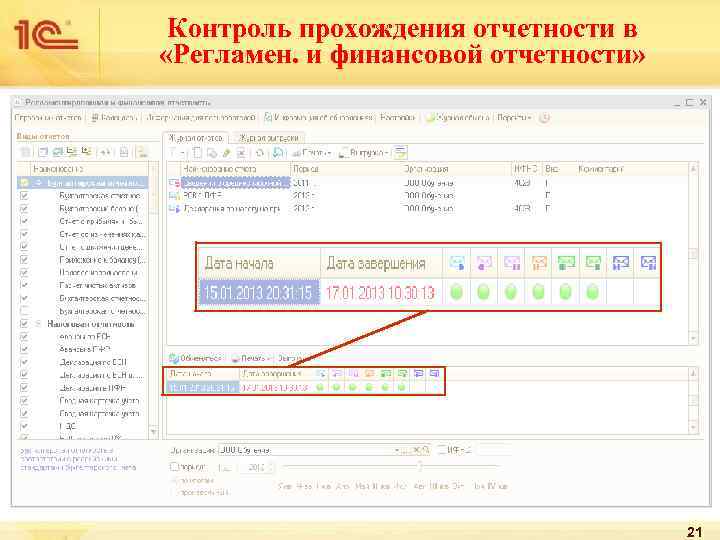Click the status icon of the РСВ-1 ПФР row
720x540 pixels.
pyautogui.click(x=174, y=196)
